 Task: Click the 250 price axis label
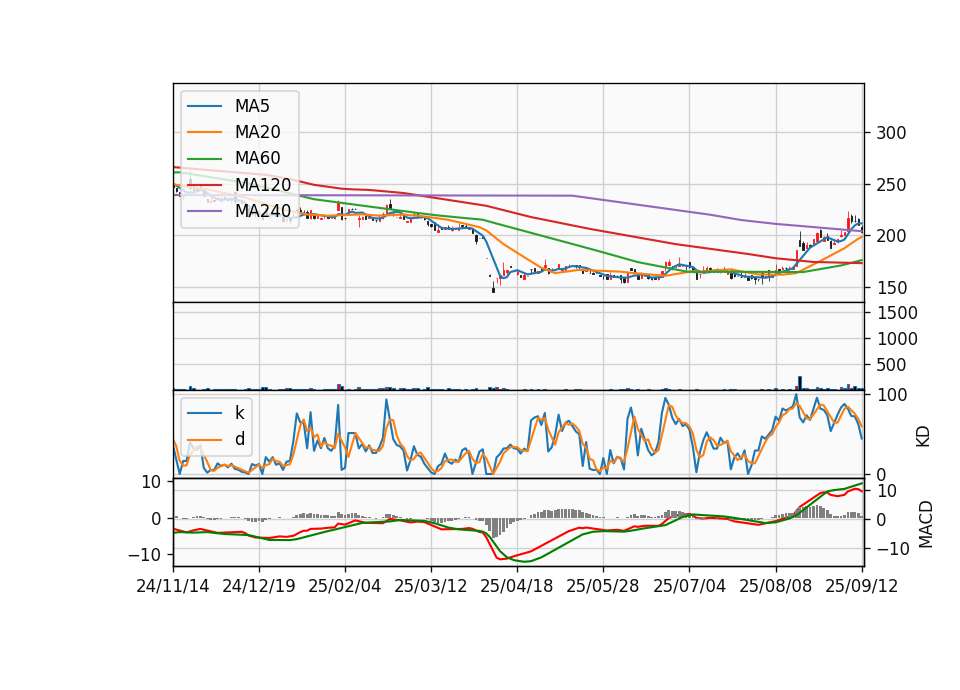(x=891, y=184)
